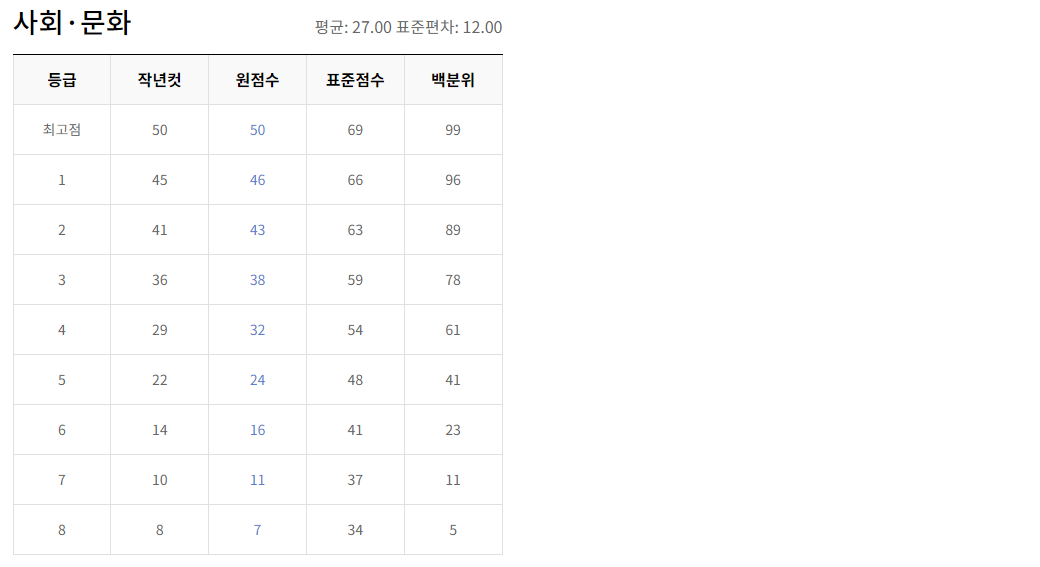This screenshot has width=1040, height=567.
Task: Click grade label 1 in 등급 column
Action: [62, 180]
